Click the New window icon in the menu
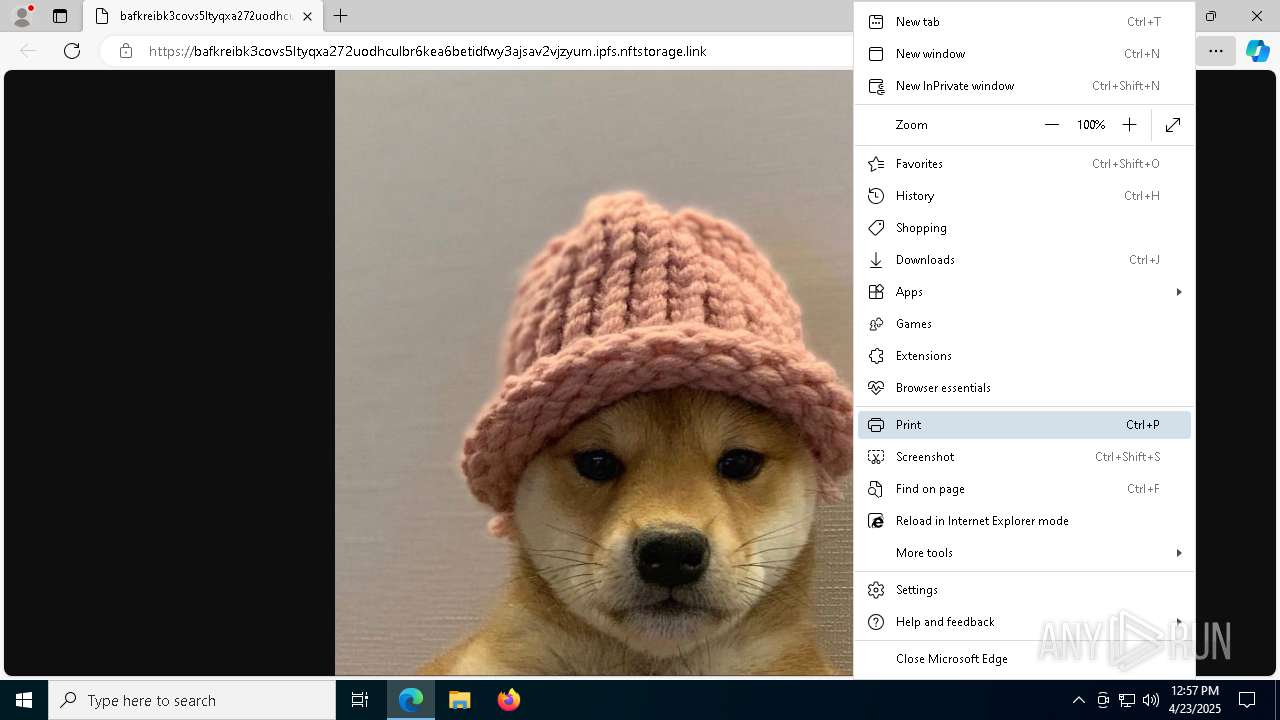 click(876, 54)
